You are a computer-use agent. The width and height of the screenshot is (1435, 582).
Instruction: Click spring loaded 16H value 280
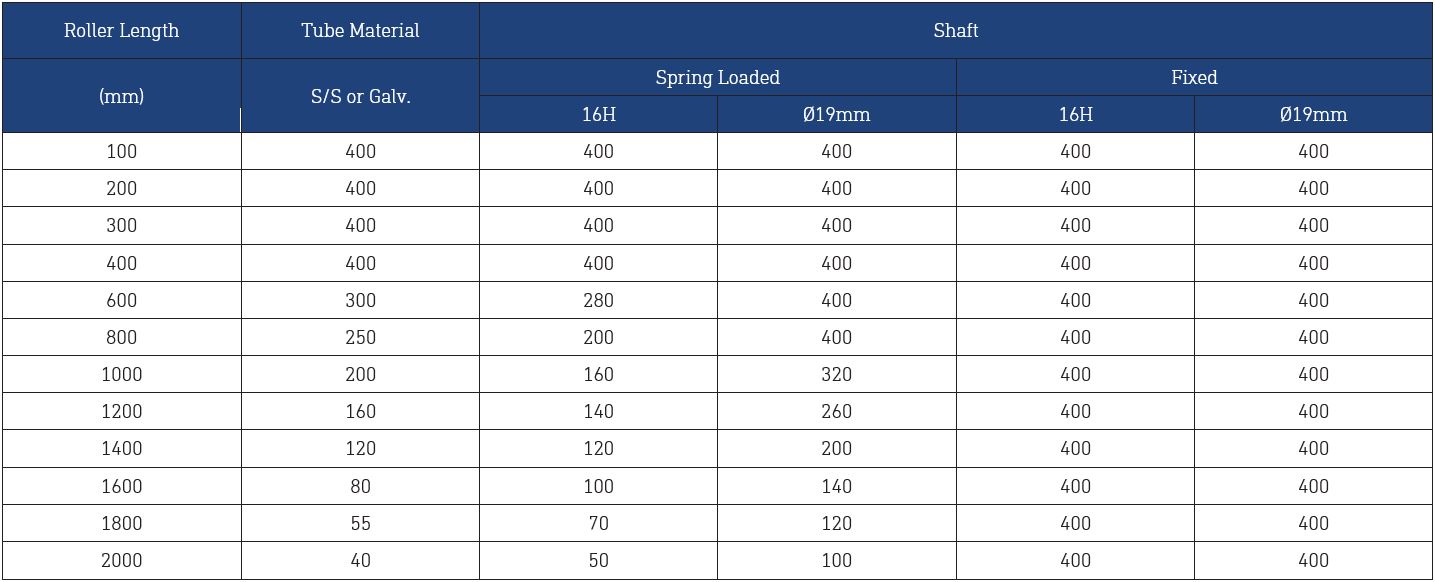click(598, 300)
